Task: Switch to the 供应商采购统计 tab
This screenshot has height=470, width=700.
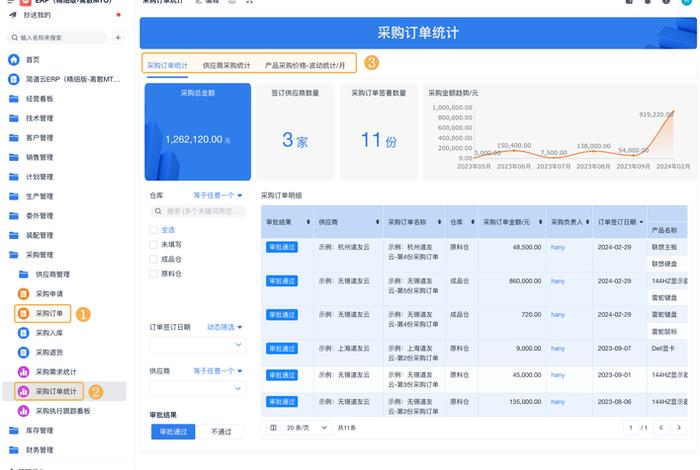Action: pos(226,65)
